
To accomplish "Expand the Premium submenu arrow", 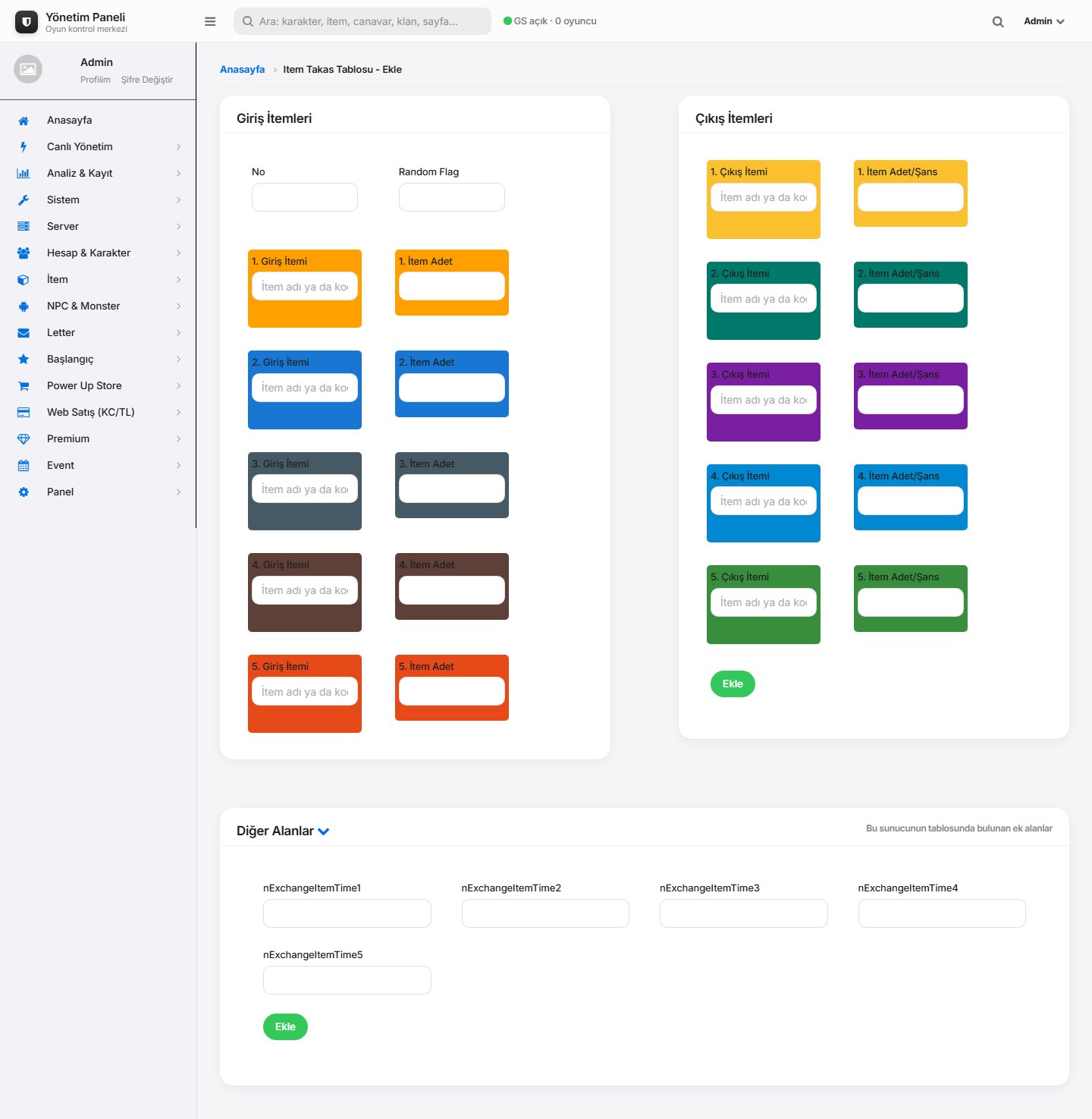I will click(x=179, y=439).
